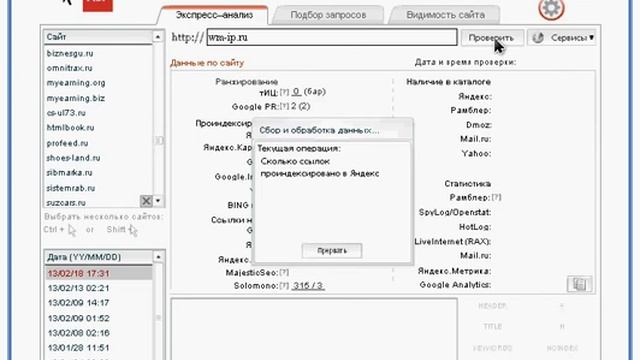Image resolution: width=640 pixels, height=360 pixels.
Task: Click the HotLog label
Action: click(475, 227)
